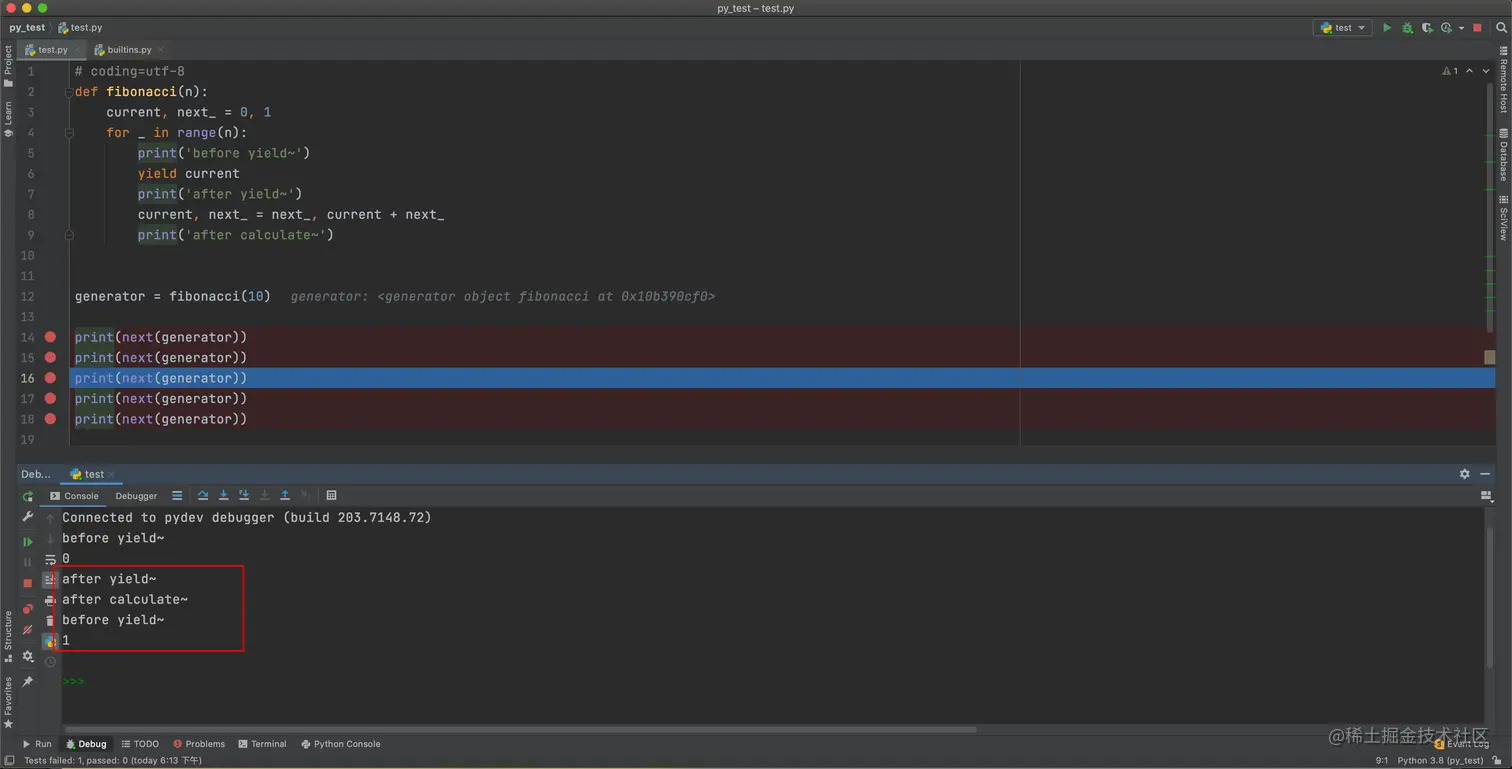Viewport: 1512px width, 769px height.
Task: Select the Console tab in debug panel
Action: point(73,496)
